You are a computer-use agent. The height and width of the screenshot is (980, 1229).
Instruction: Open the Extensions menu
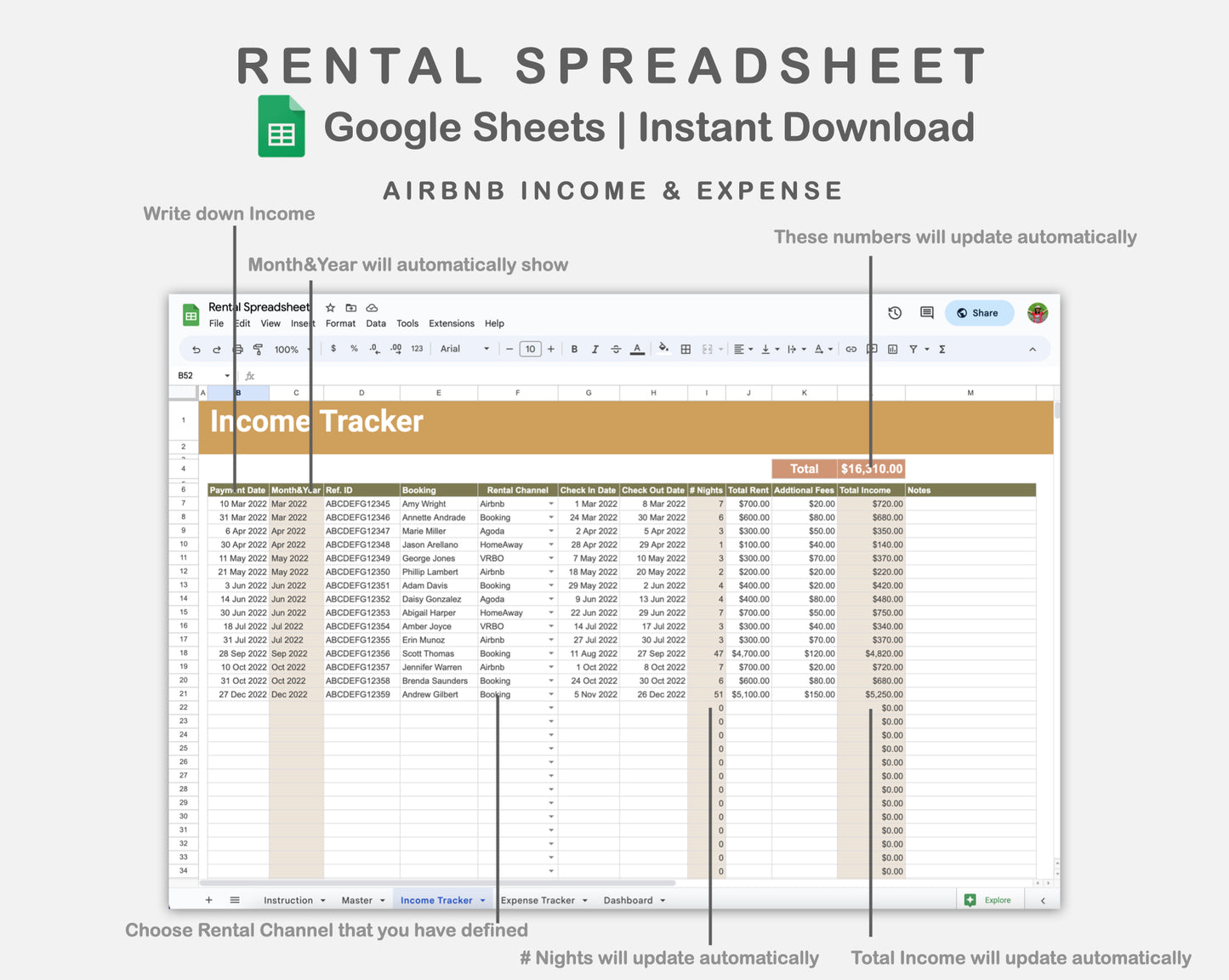pos(451,323)
